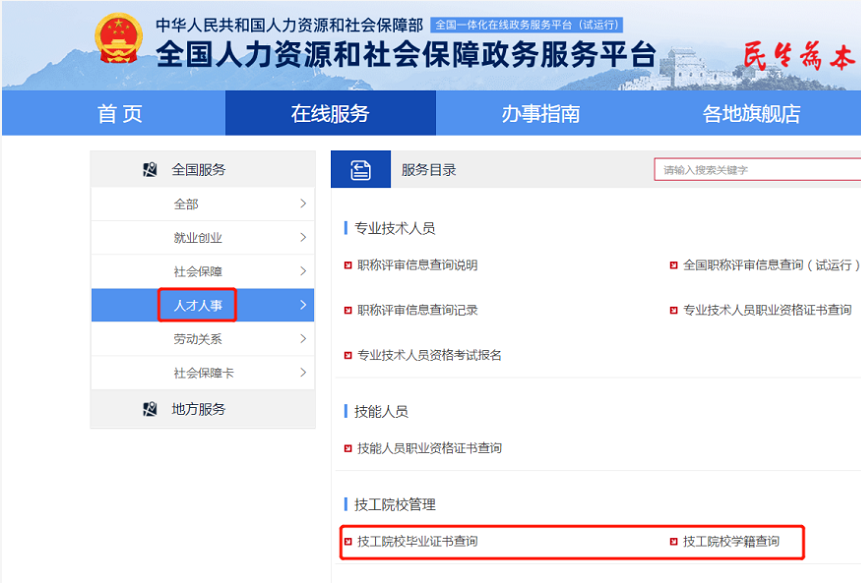
Task: Click the 全国一体化在线政务服务平台 (试运行) badge
Action: click(527, 25)
